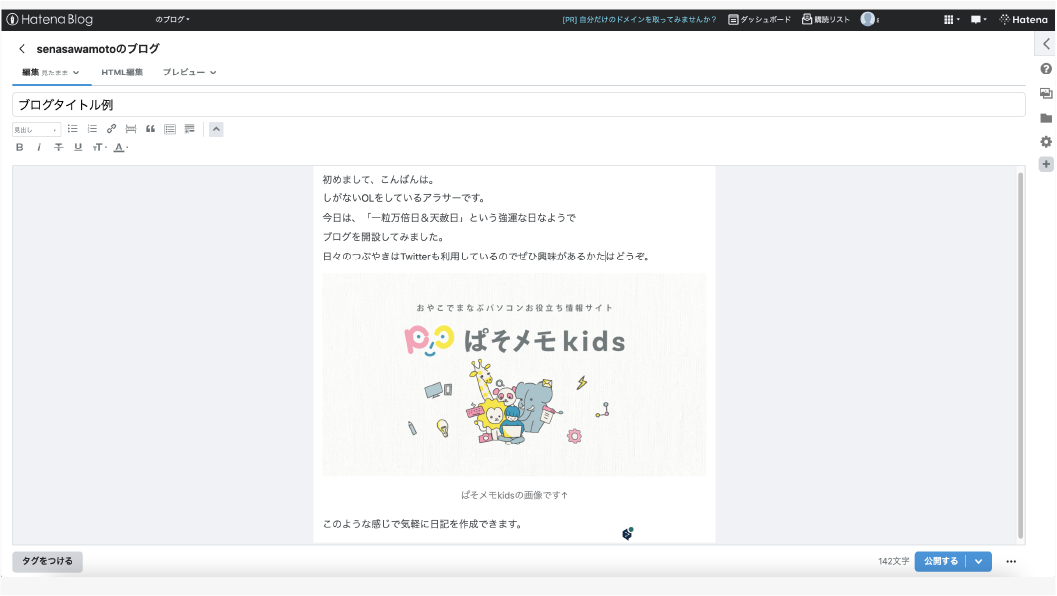Collapse the right sidebar with the chevron
The width and height of the screenshot is (1057, 596).
pos(1046,44)
